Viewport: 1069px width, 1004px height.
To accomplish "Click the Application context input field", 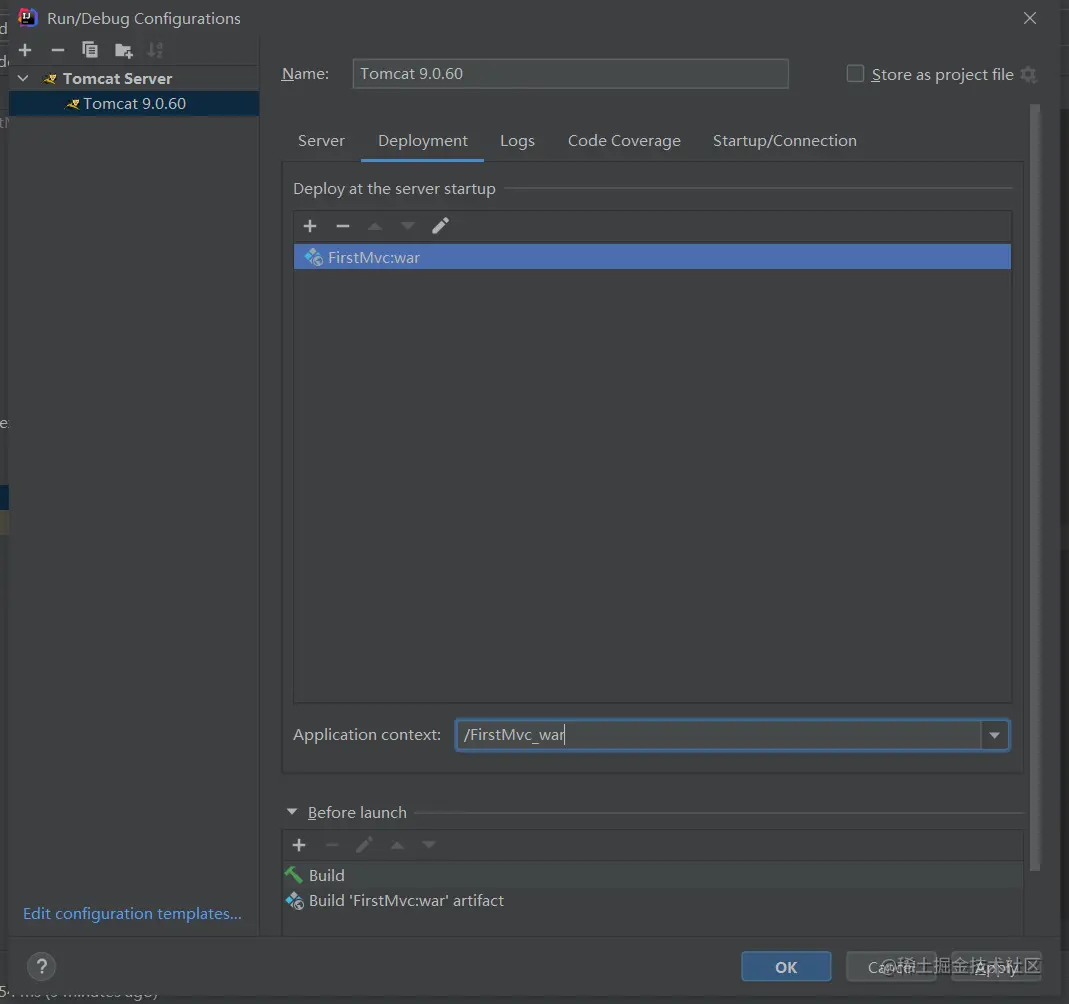I will tap(718, 735).
